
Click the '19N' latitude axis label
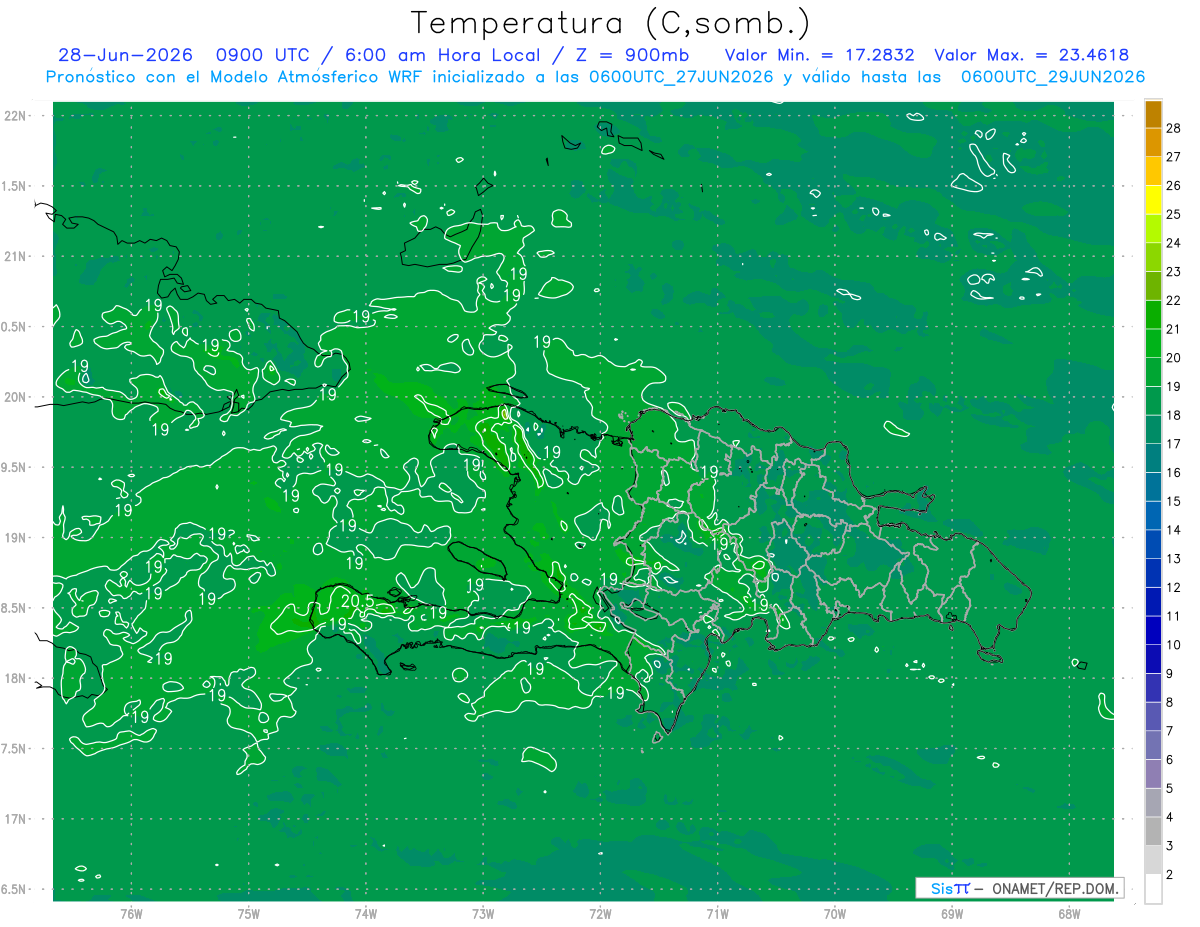click(x=17, y=538)
